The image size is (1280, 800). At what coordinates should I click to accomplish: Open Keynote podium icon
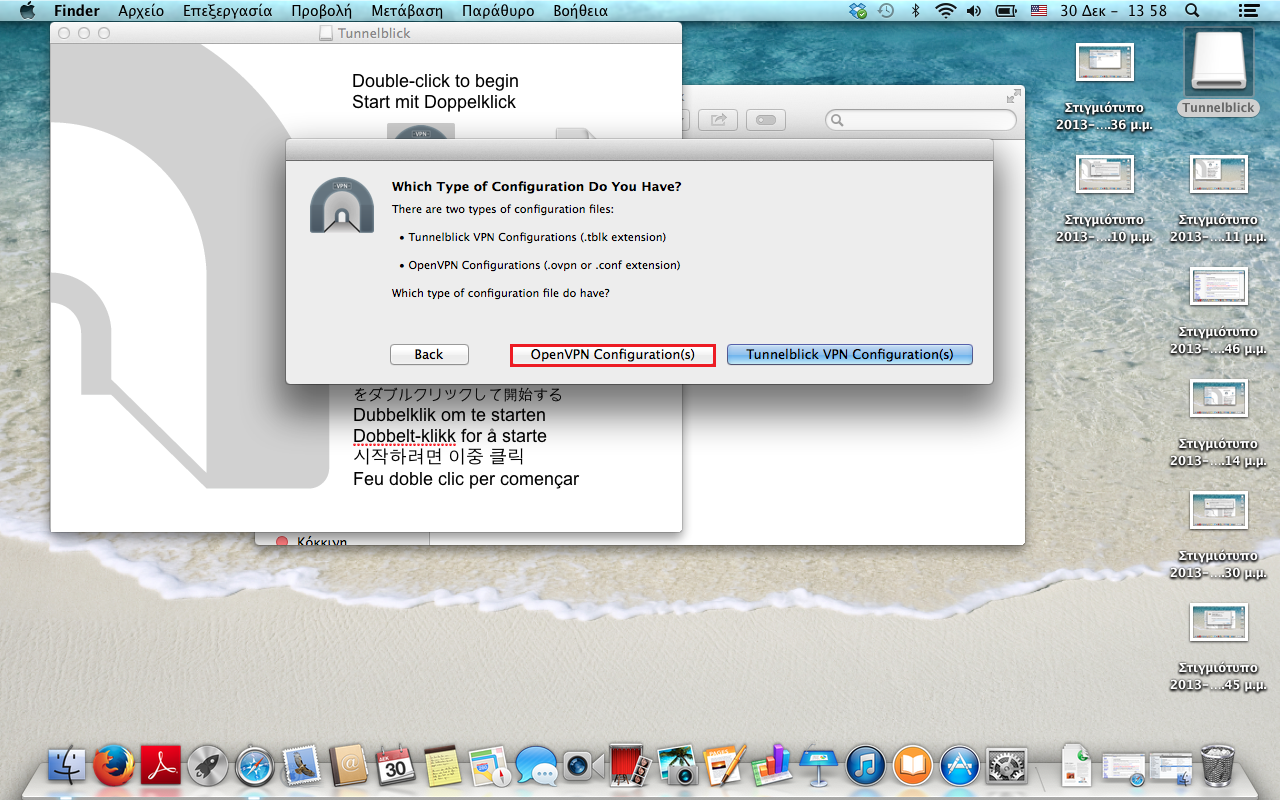(x=818, y=767)
